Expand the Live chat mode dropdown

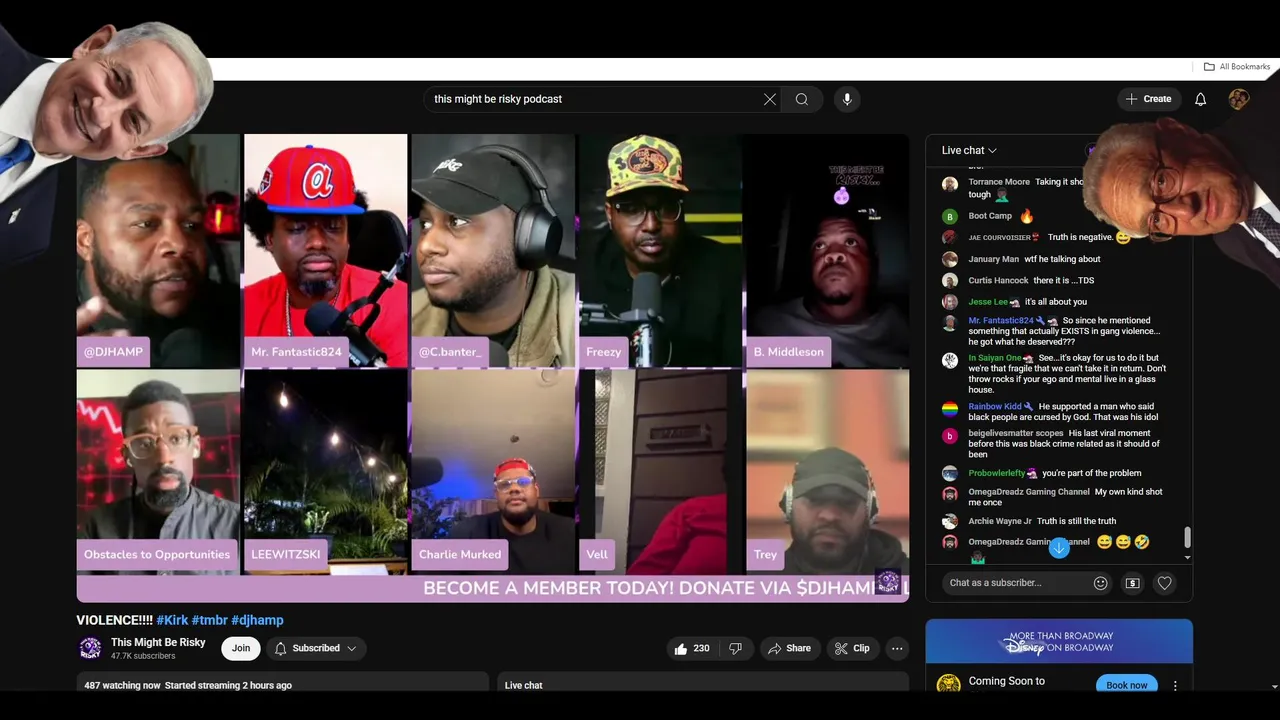tap(969, 150)
